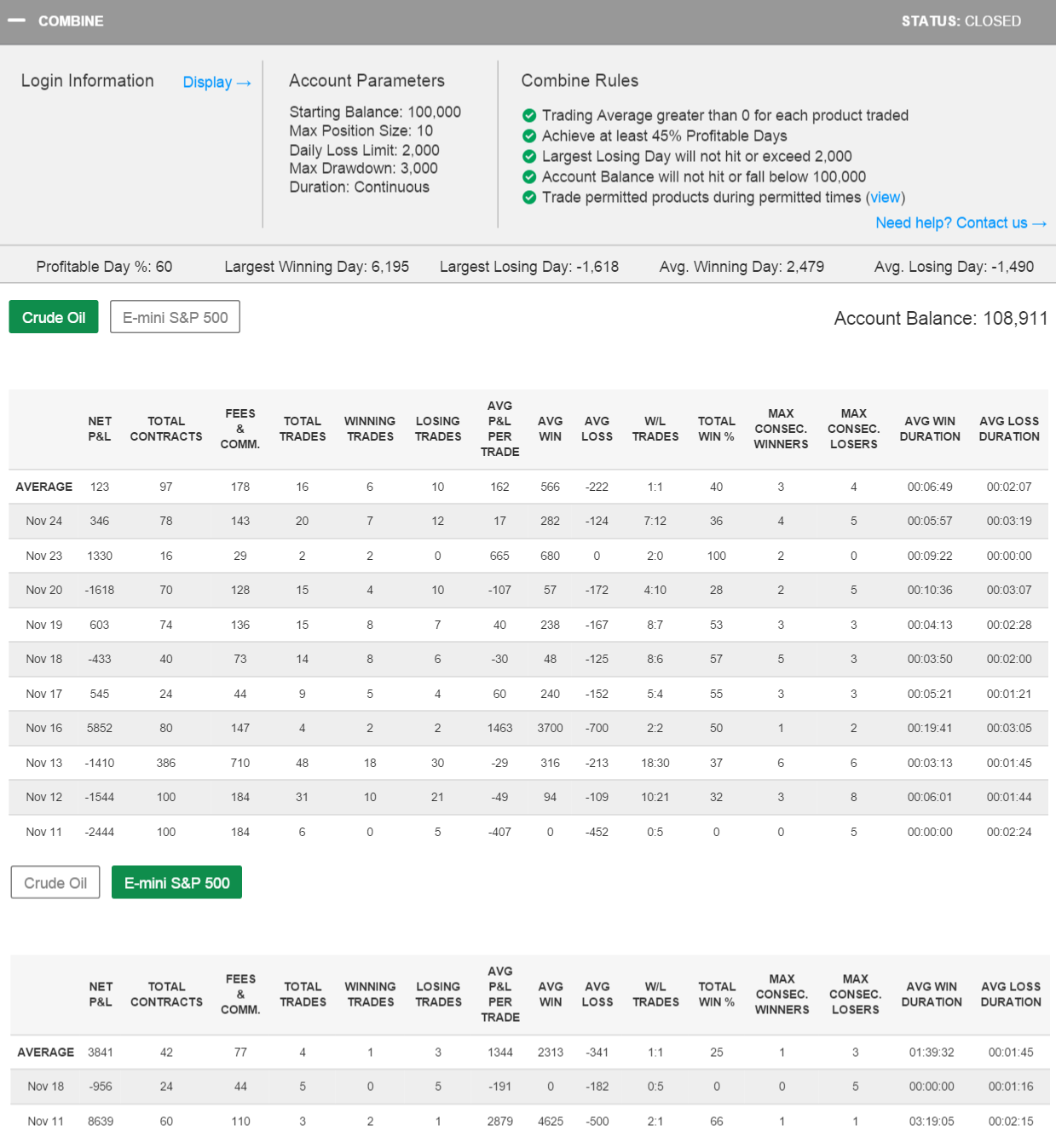Open the Need help? Contact us link

tap(960, 223)
